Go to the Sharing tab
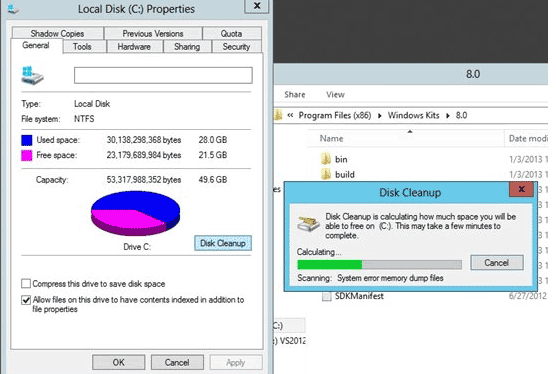 tap(187, 46)
